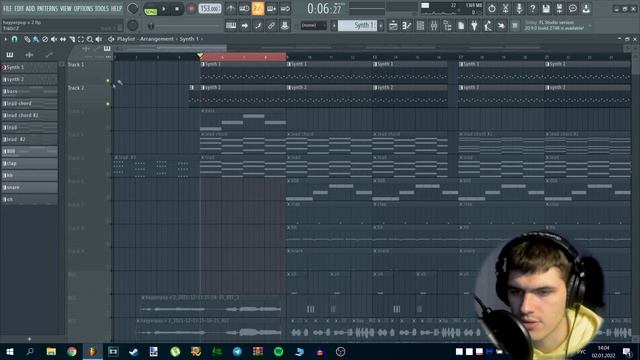Adjust the main volume knob

pos(133,8)
